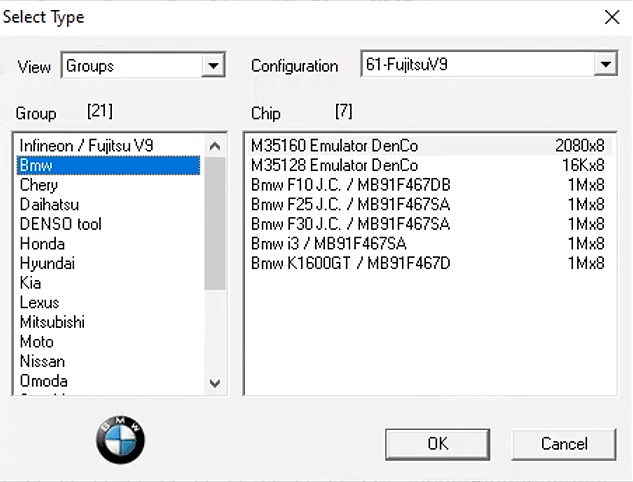Viewport: 633px width, 482px height.
Task: Select the Bmw group
Action: [109, 166]
